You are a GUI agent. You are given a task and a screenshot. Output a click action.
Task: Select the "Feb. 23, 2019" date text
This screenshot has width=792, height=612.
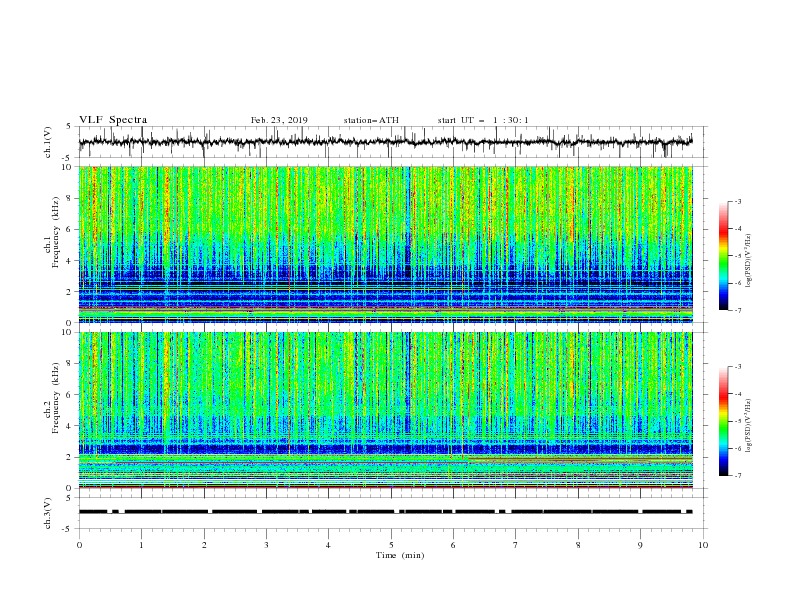[279, 120]
